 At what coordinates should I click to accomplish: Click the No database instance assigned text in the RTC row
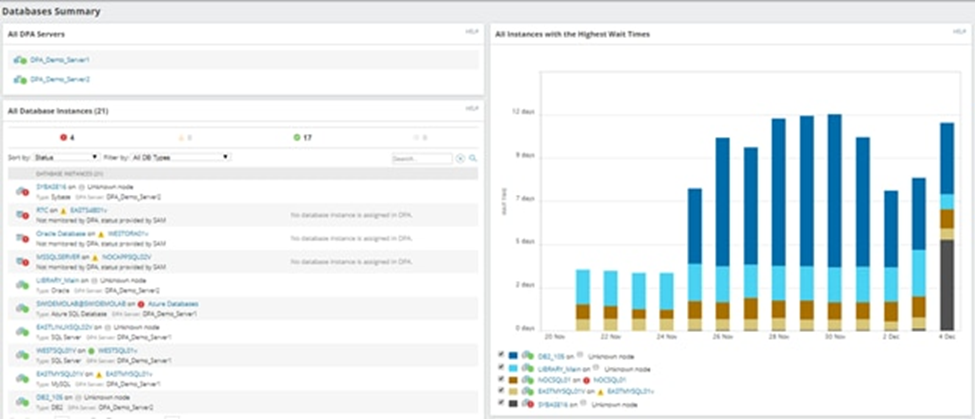351,215
